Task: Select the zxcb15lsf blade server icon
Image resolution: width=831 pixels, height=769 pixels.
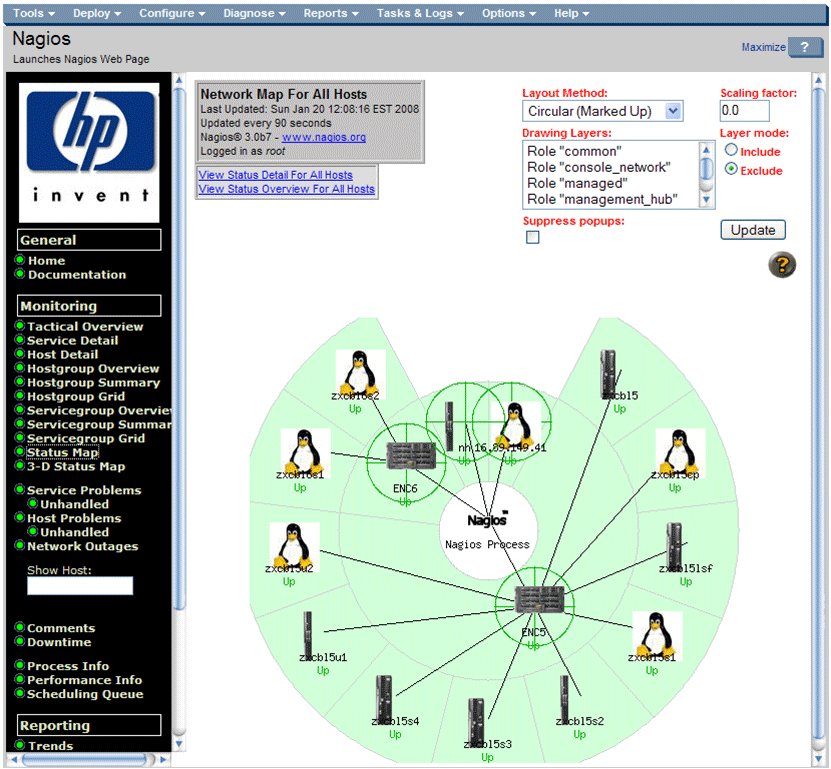Action: 674,546
